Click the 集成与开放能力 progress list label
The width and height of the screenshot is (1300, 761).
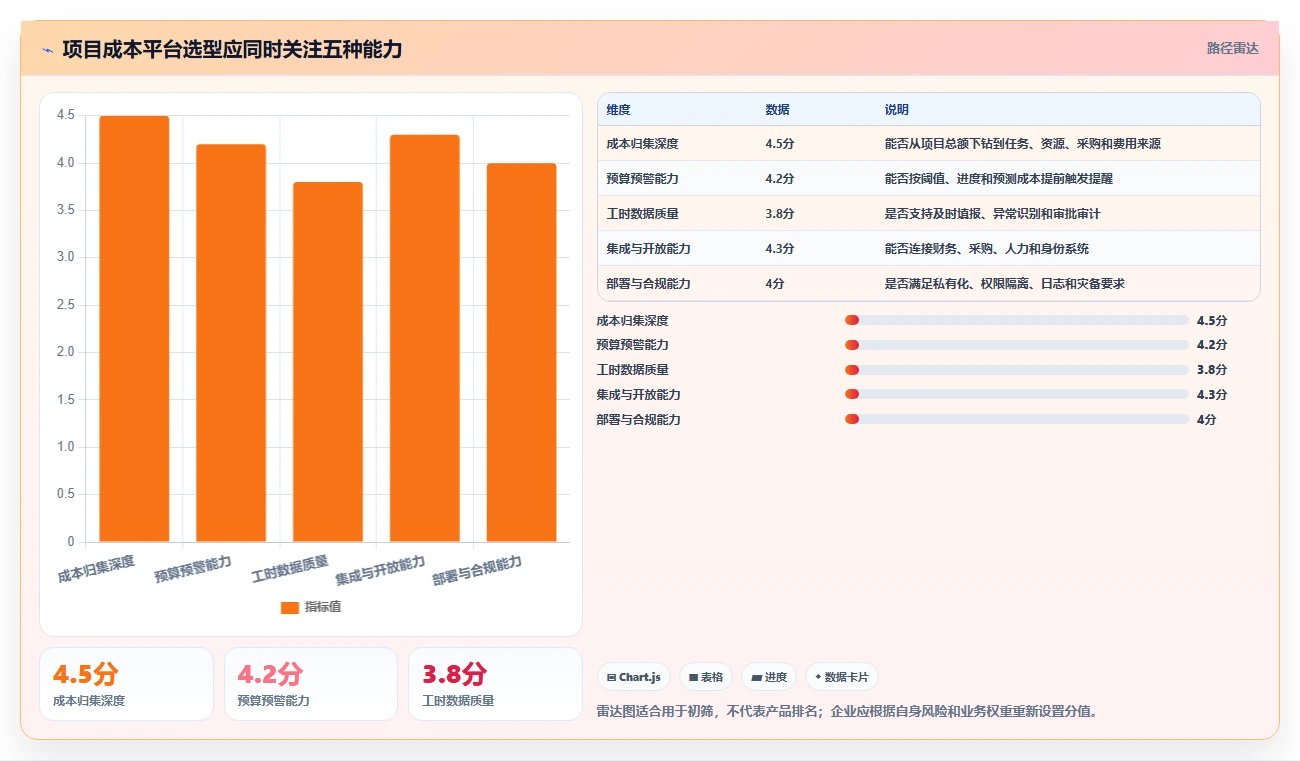638,395
